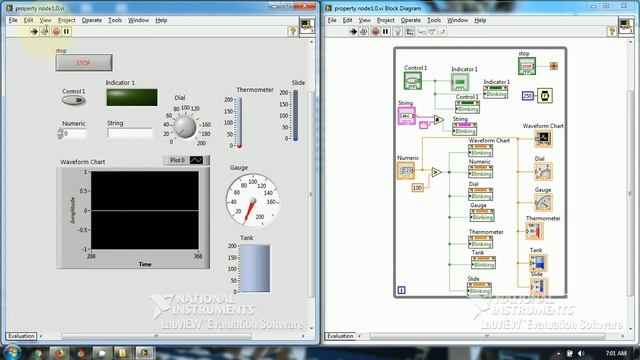The width and height of the screenshot is (640, 360).
Task: Click VI icon pane in front panel
Action: click(x=307, y=27)
